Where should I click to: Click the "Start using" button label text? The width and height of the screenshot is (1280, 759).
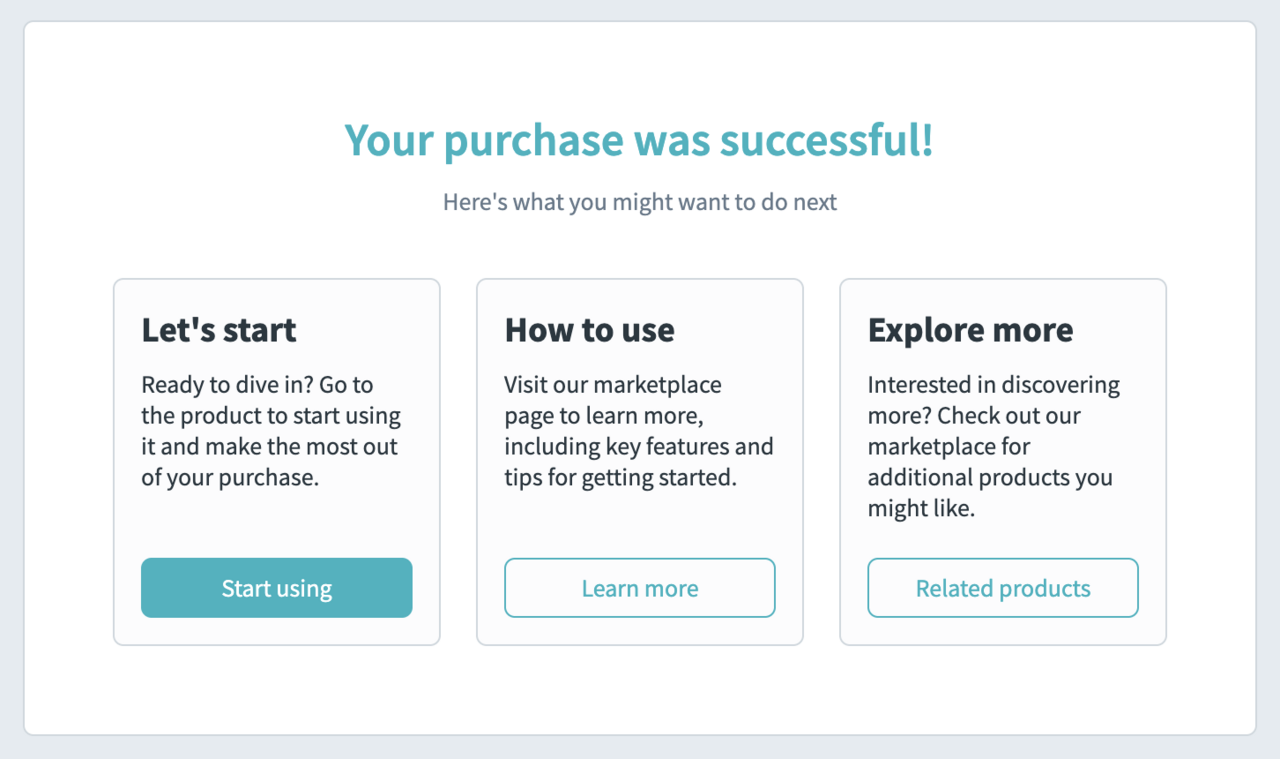[276, 588]
